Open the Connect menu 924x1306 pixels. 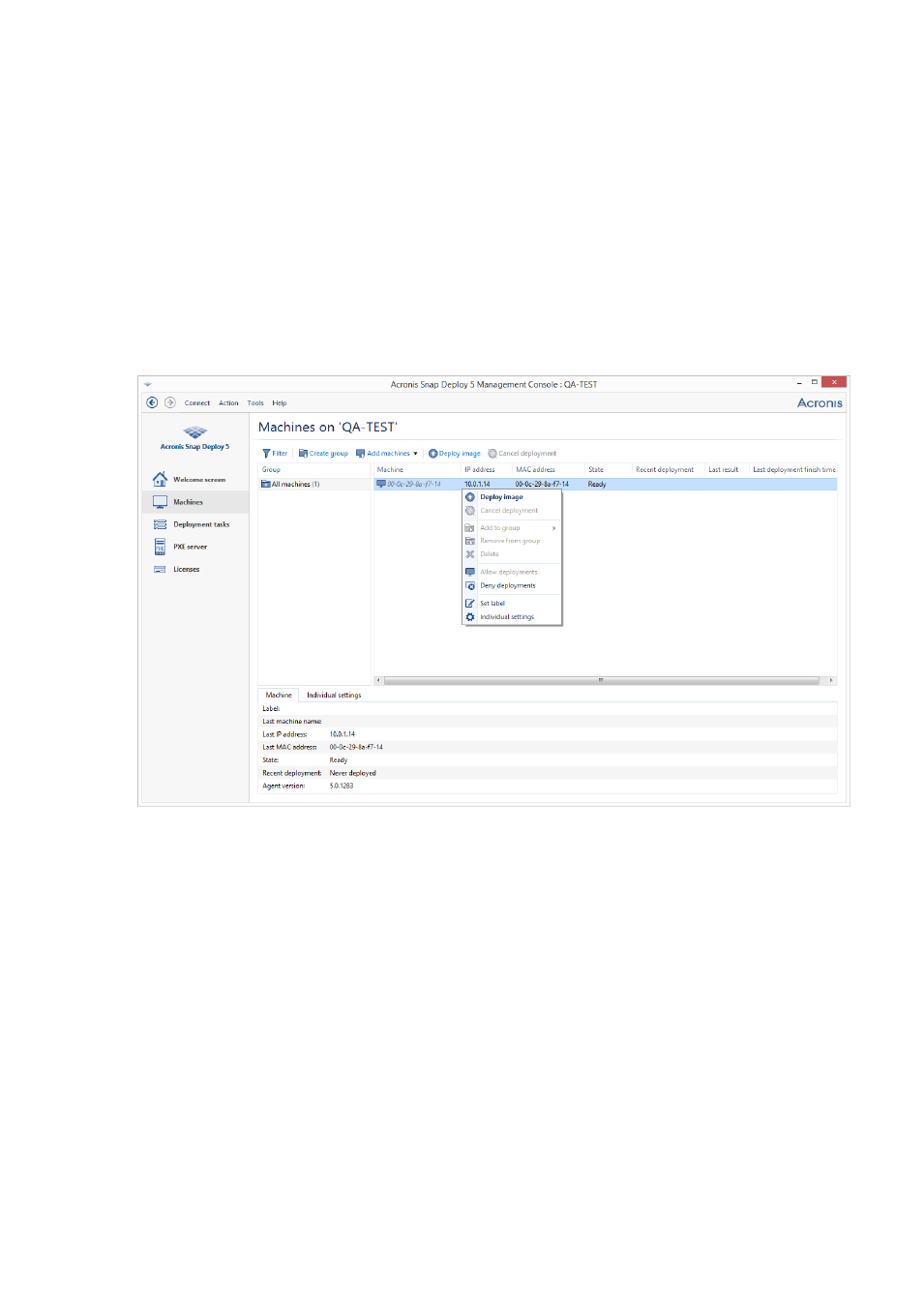[197, 403]
